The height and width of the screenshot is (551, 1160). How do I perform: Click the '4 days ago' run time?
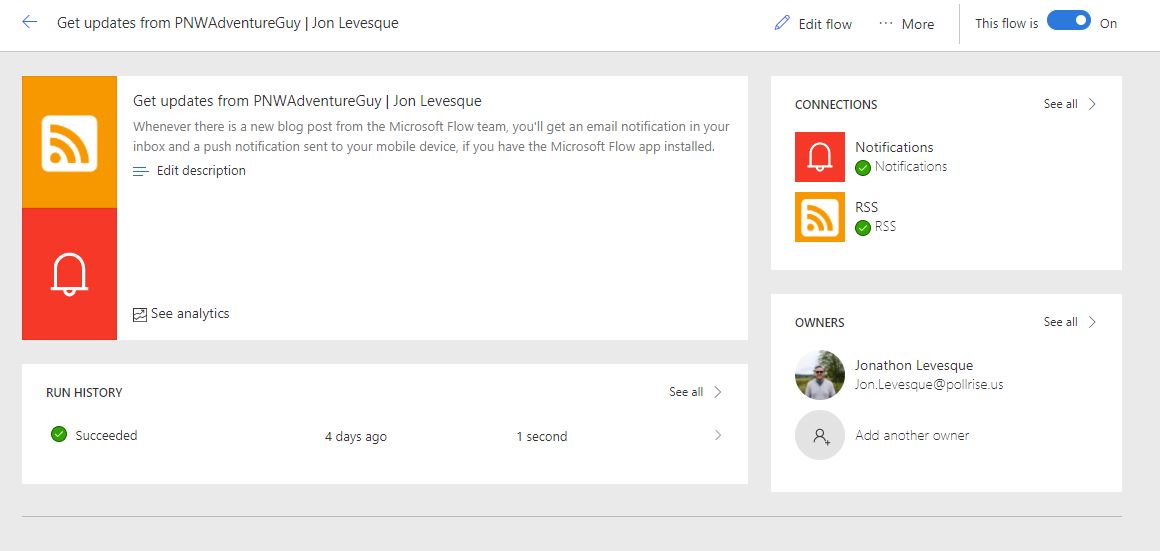click(356, 437)
